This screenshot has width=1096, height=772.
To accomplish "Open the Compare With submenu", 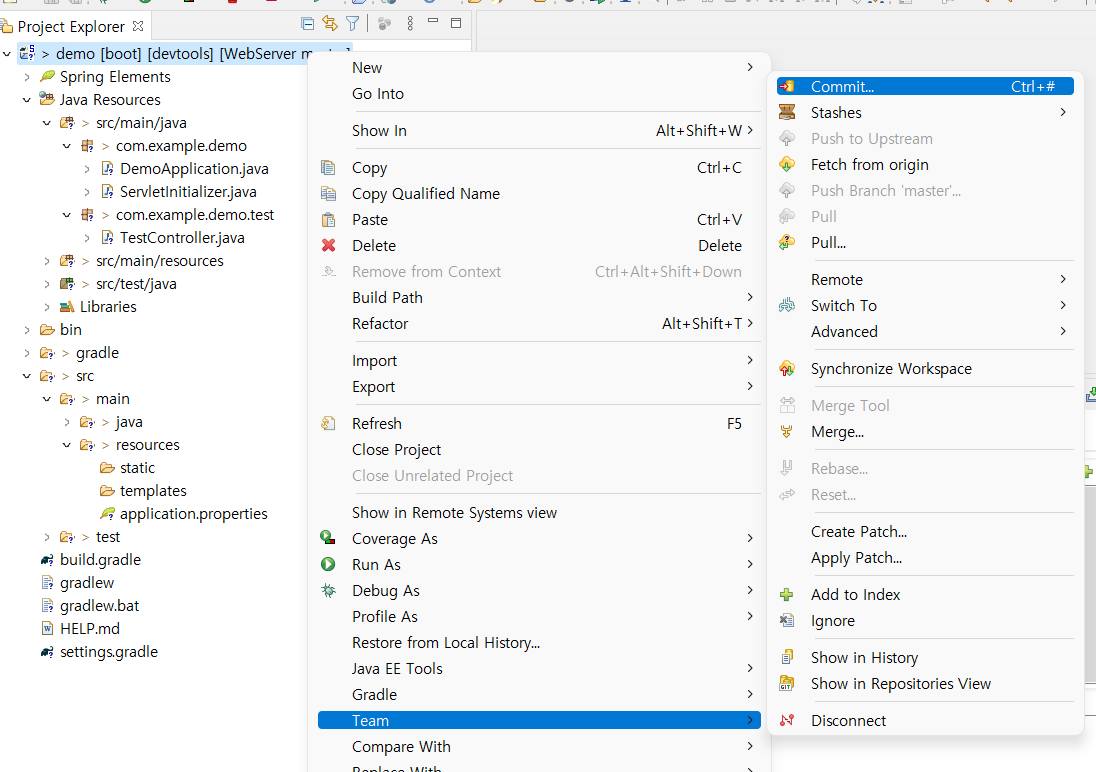I will tap(539, 747).
